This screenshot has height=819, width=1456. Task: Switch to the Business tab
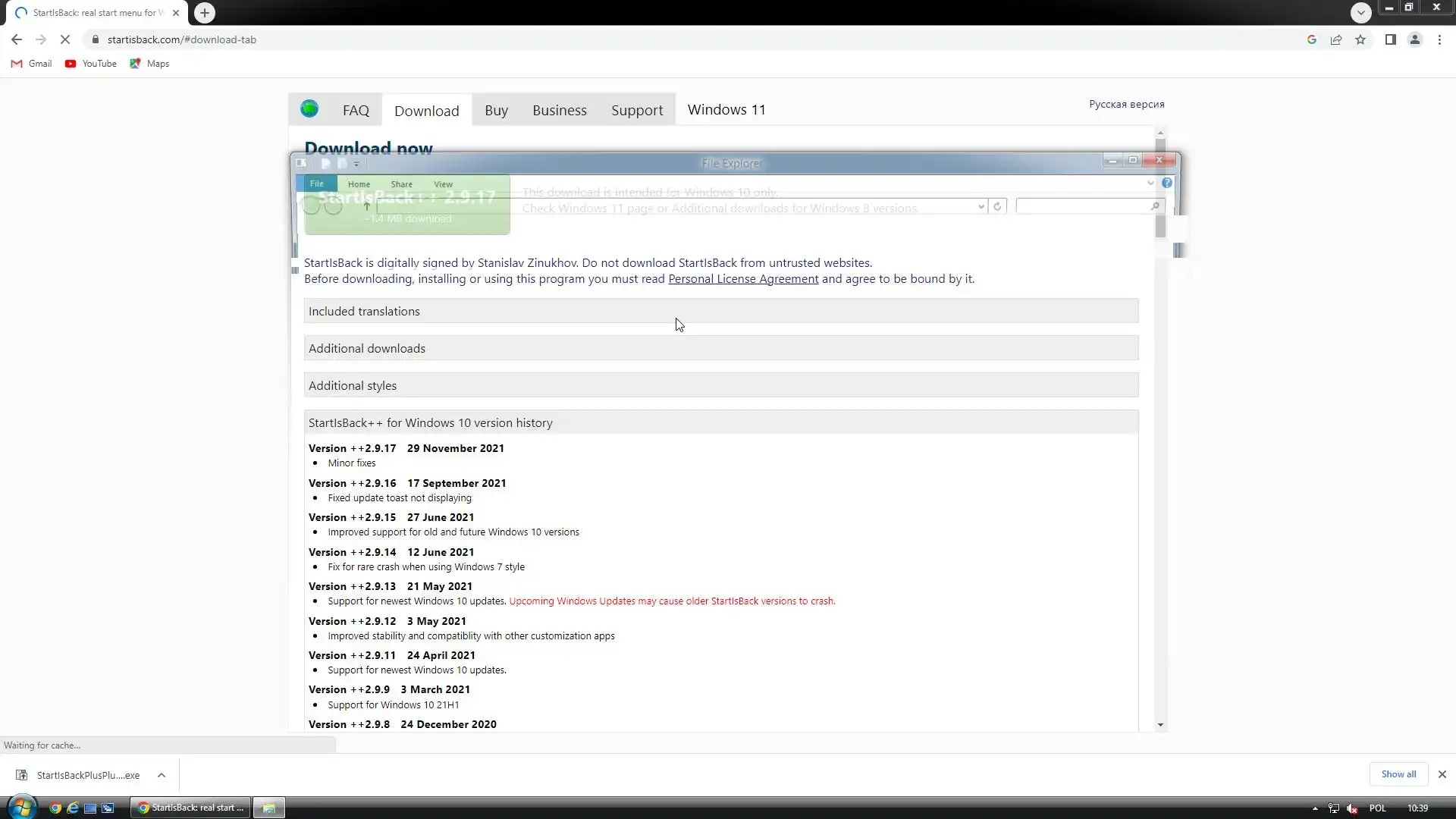click(559, 111)
